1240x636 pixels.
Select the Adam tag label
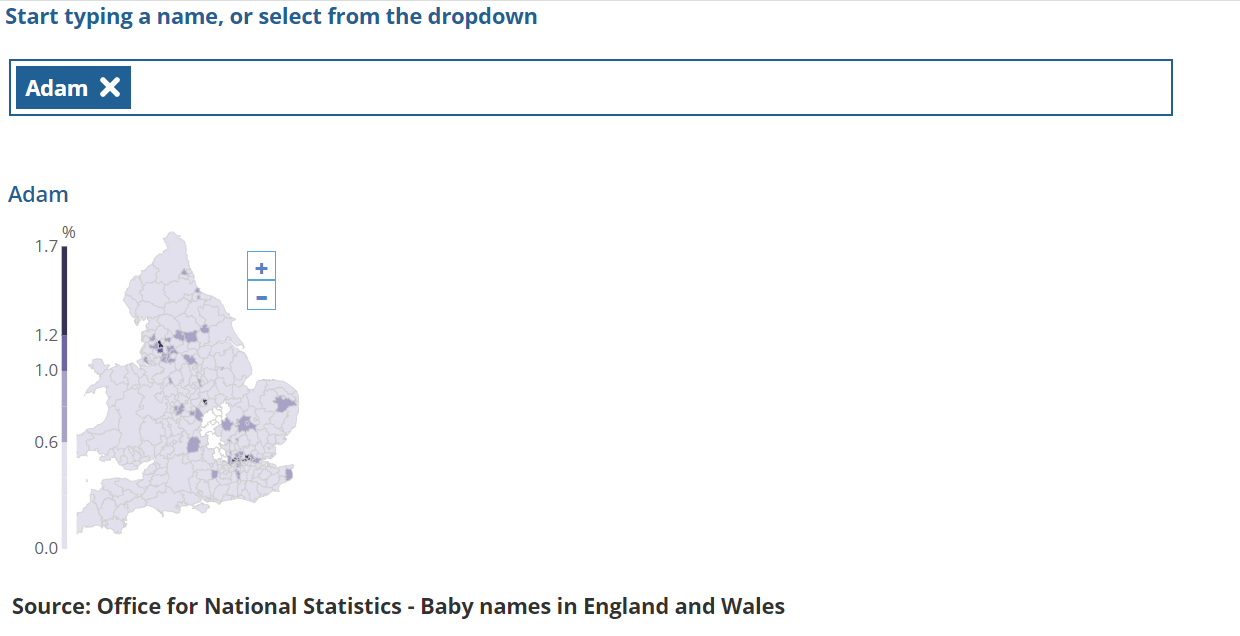click(57, 88)
